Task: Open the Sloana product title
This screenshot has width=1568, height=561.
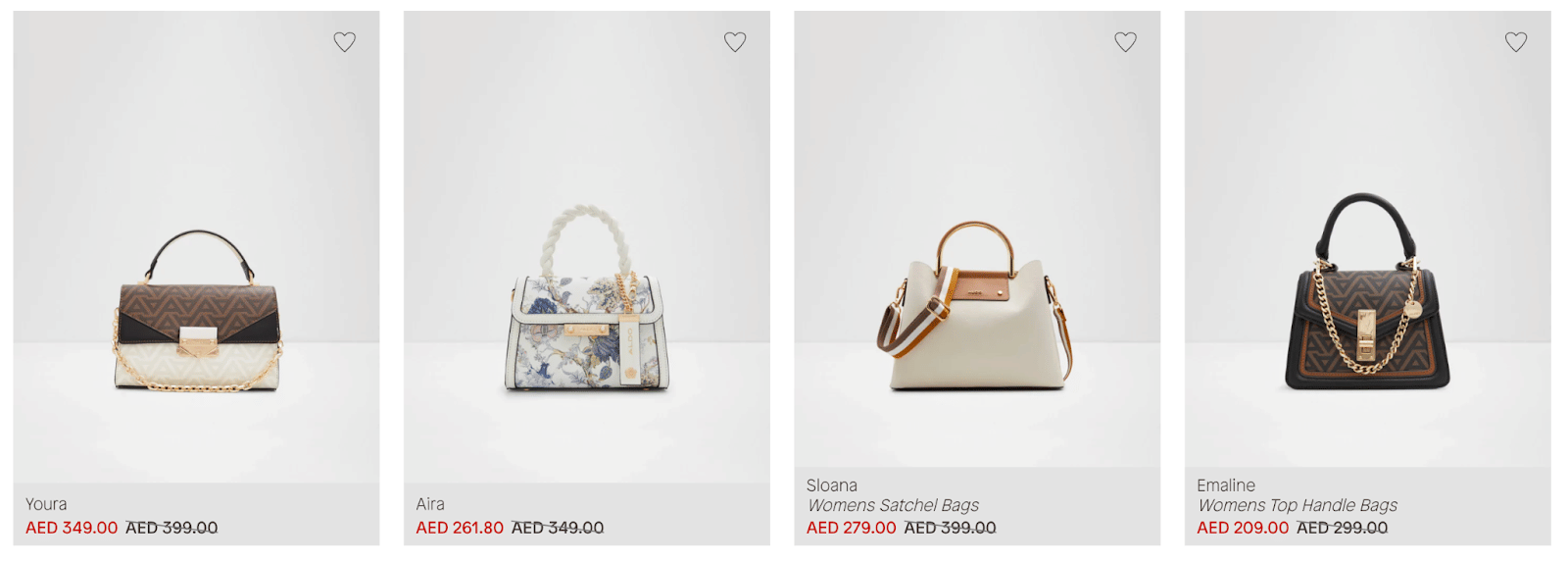Action: [x=832, y=485]
